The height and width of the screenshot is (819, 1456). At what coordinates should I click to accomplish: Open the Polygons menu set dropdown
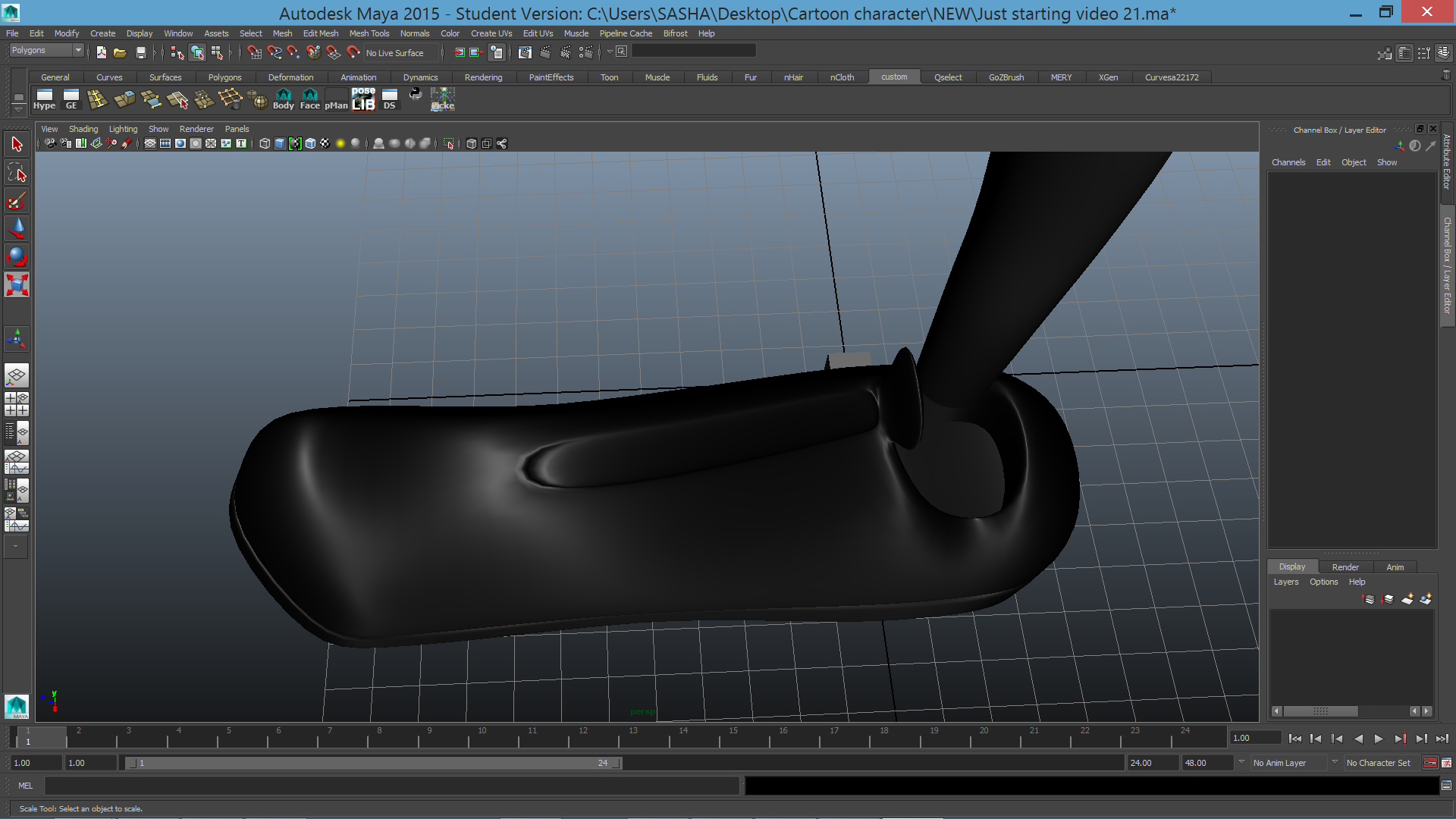click(x=46, y=50)
